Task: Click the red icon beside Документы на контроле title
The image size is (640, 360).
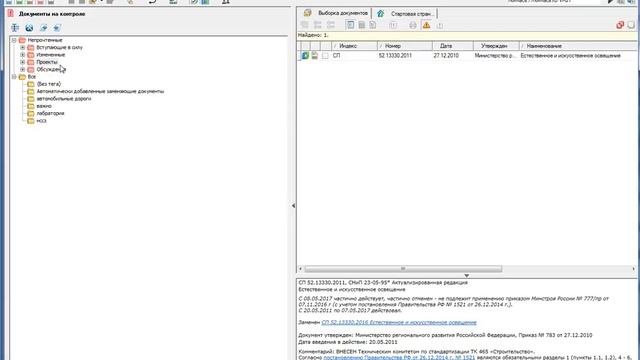Action: (11, 13)
